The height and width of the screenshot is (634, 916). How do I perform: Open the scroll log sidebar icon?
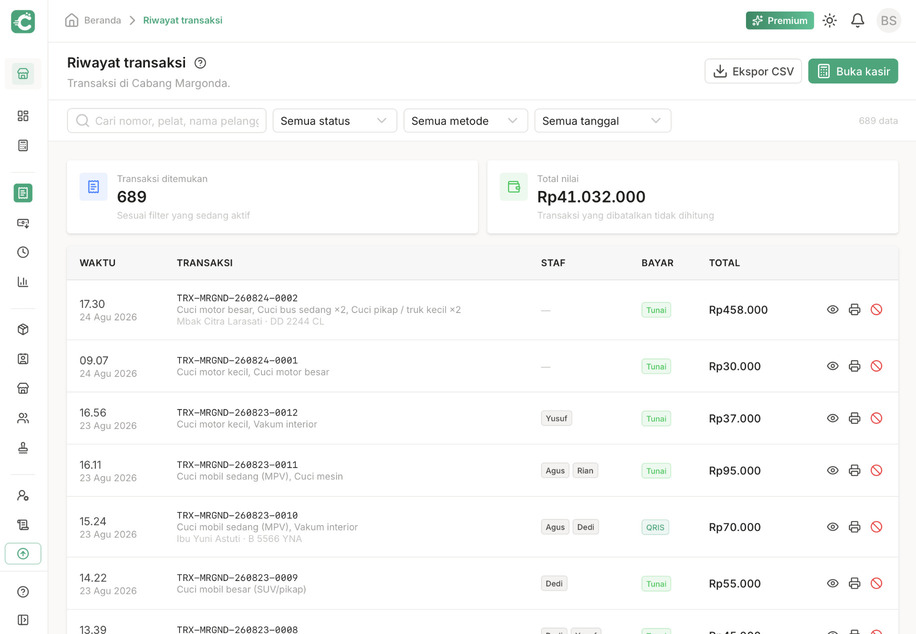(23, 525)
